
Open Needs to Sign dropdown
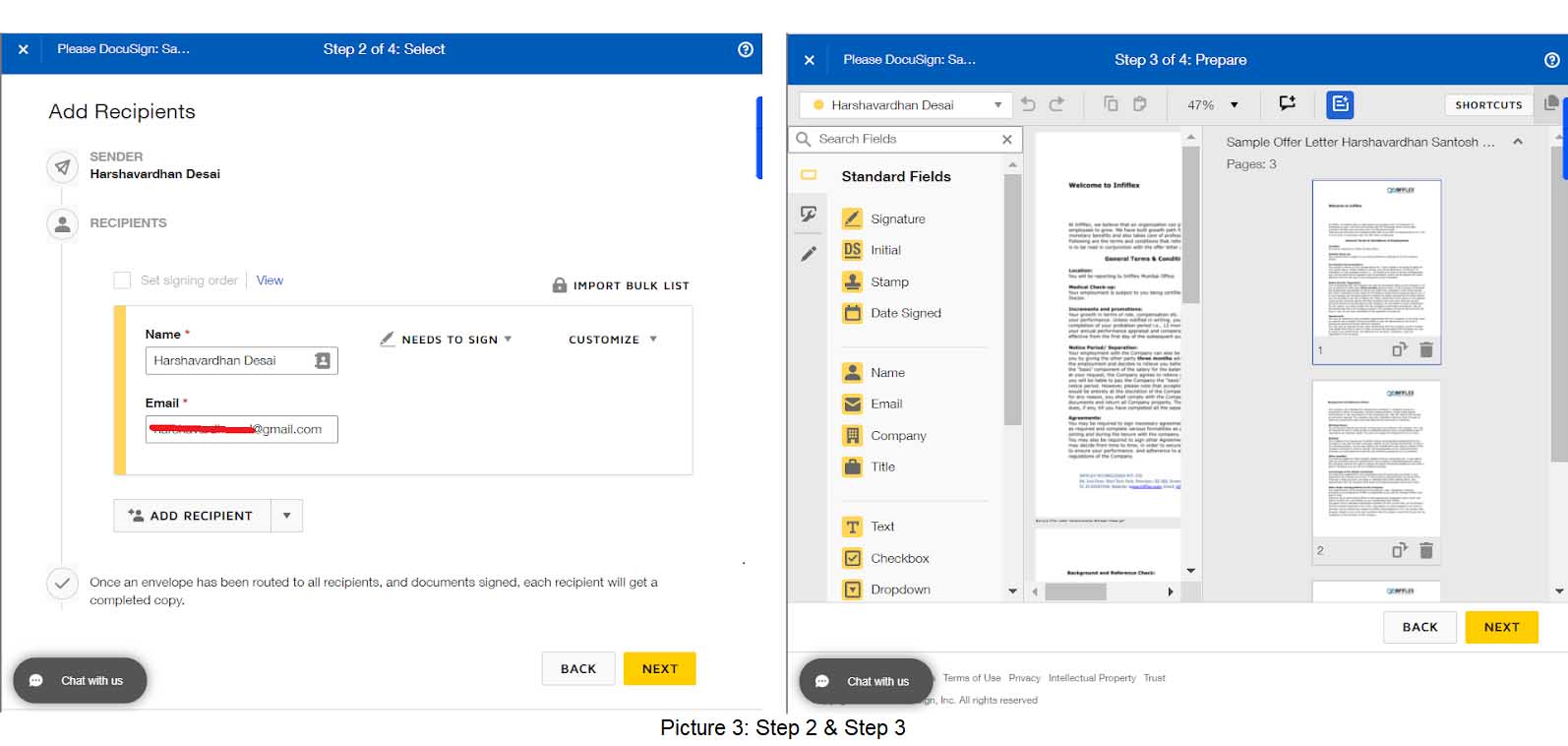[448, 340]
